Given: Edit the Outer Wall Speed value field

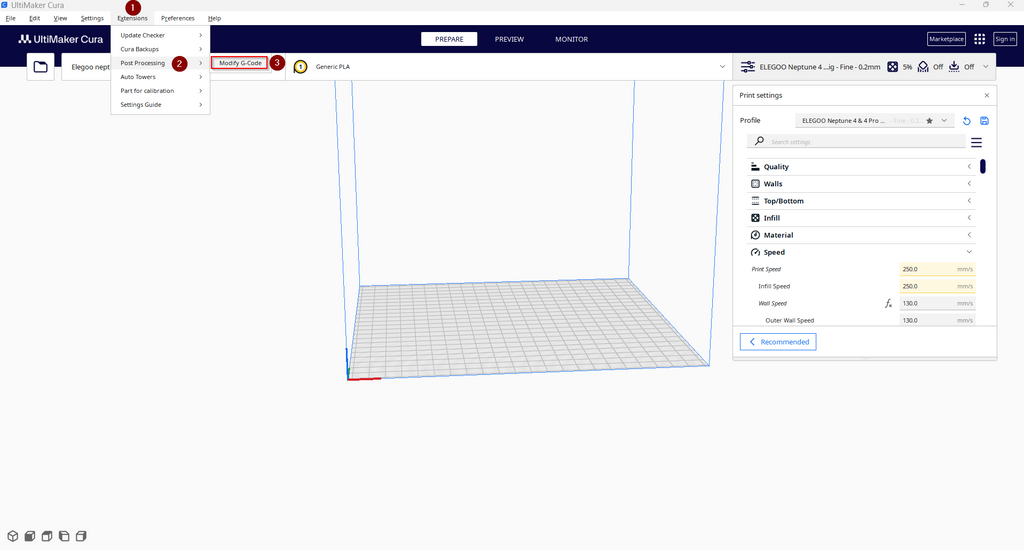Looking at the screenshot, I should pos(937,320).
